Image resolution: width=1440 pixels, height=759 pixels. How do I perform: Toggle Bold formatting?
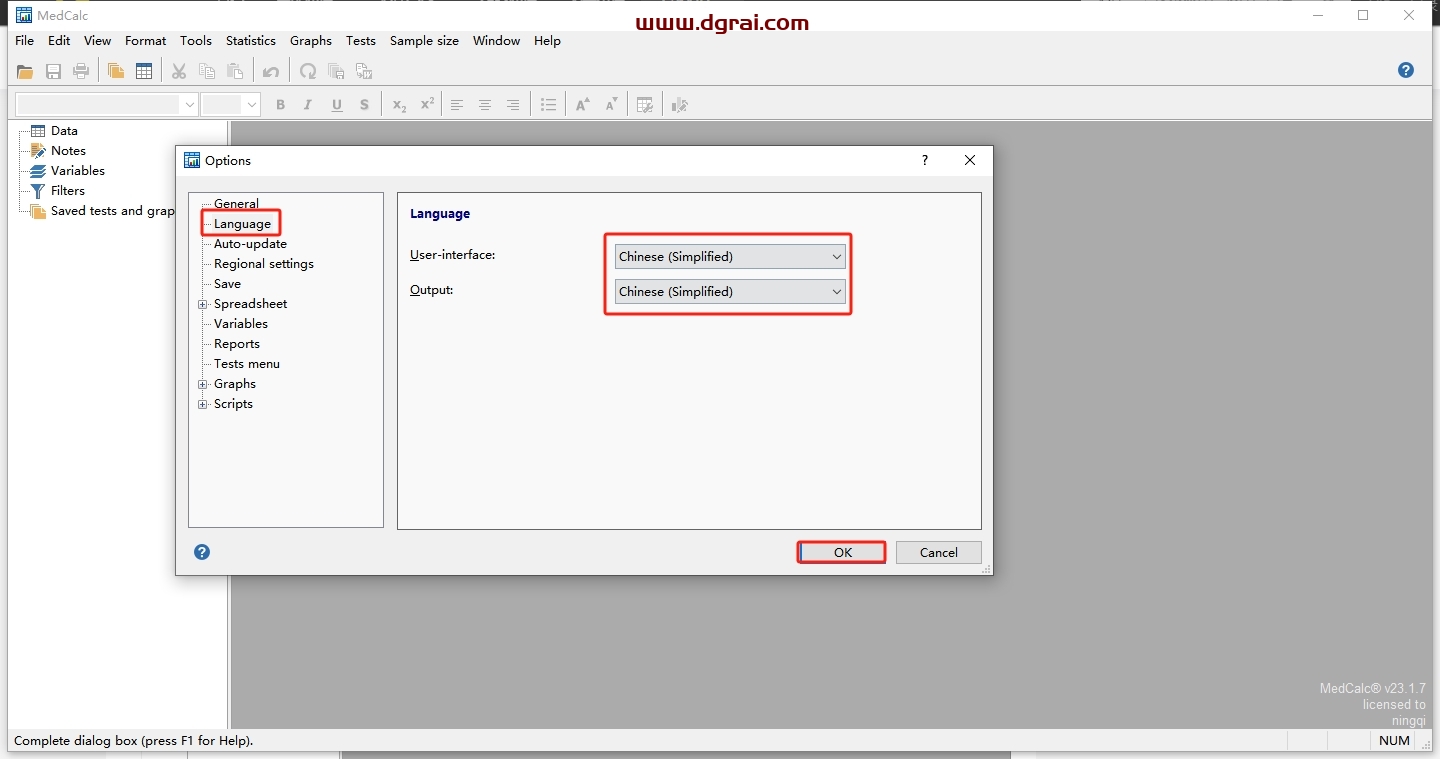click(280, 105)
